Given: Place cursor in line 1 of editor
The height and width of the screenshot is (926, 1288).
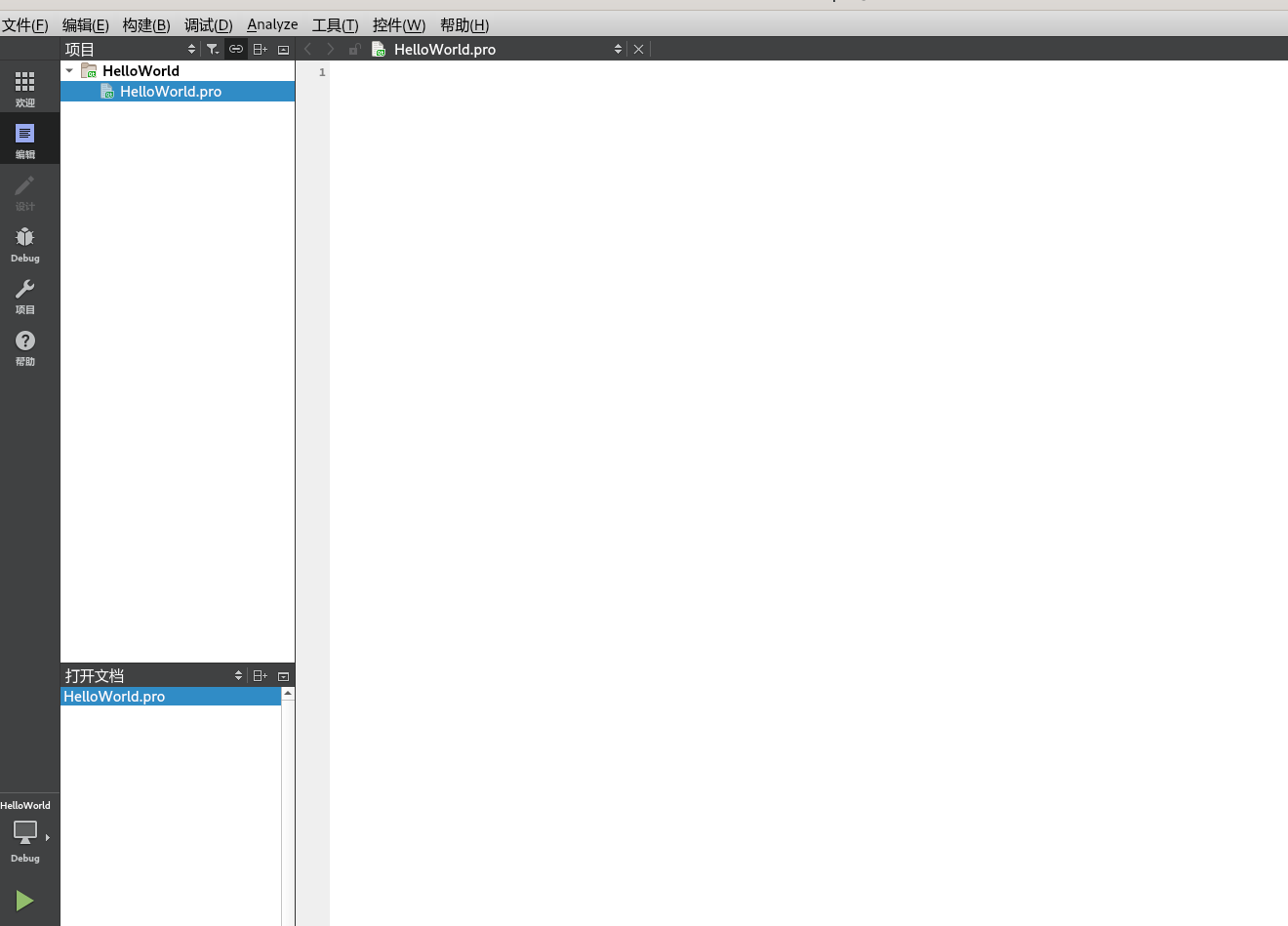Looking at the screenshot, I should point(809,72).
